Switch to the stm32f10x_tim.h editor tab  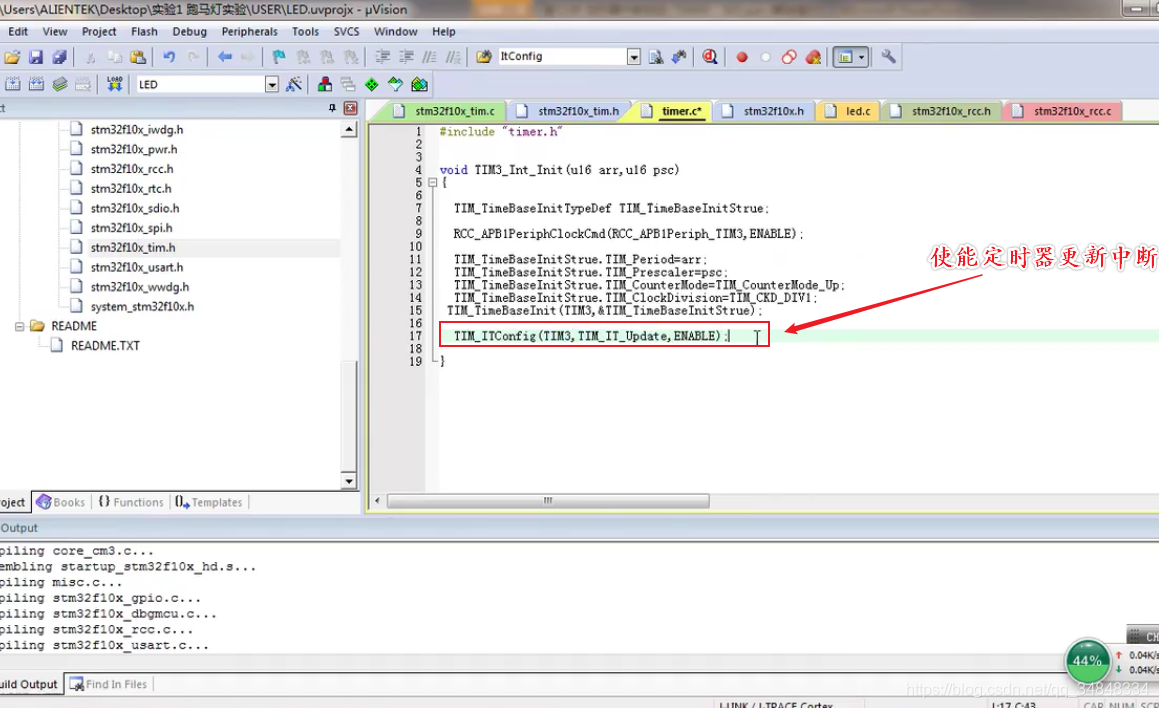(569, 111)
